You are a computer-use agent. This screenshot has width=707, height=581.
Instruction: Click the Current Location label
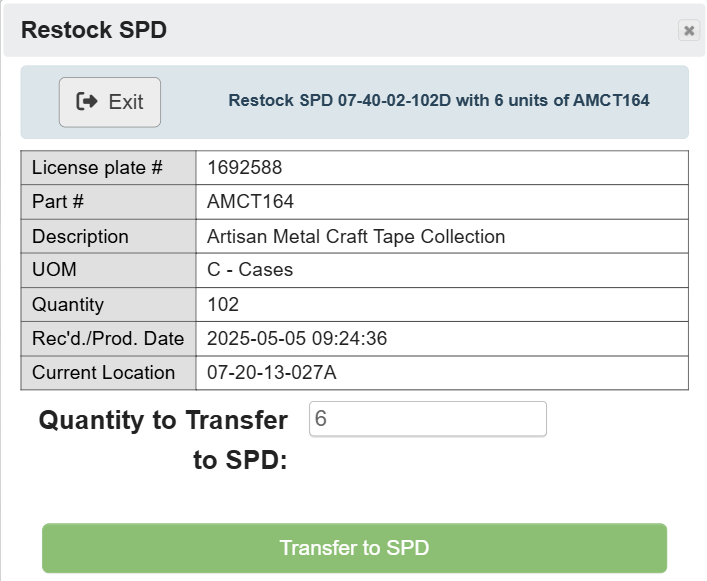[x=103, y=373]
